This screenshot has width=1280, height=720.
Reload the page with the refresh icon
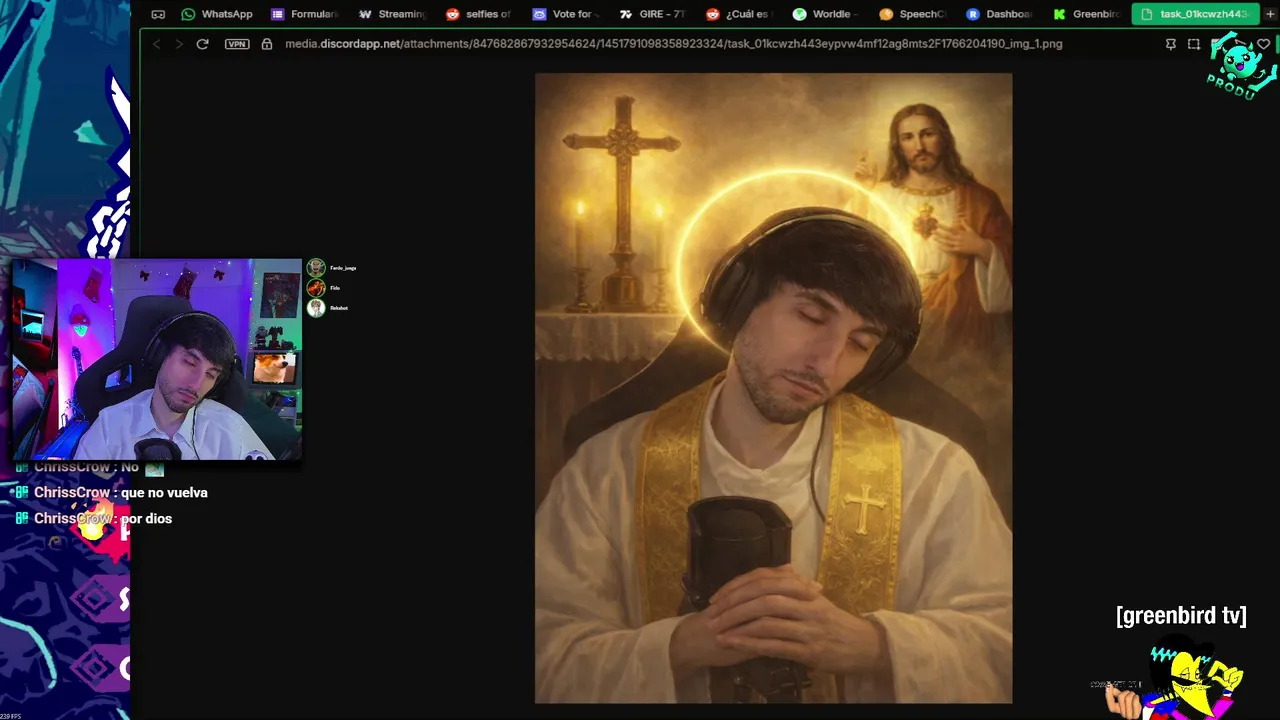[x=202, y=44]
